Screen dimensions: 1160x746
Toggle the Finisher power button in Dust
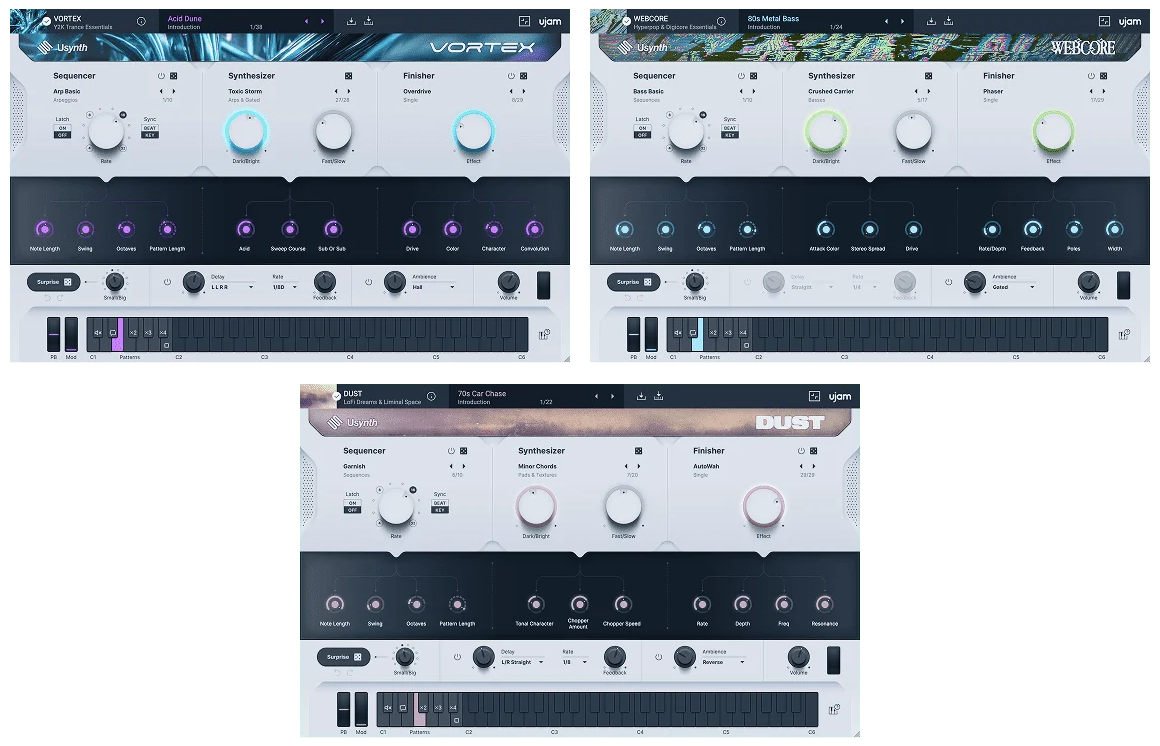tap(801, 451)
